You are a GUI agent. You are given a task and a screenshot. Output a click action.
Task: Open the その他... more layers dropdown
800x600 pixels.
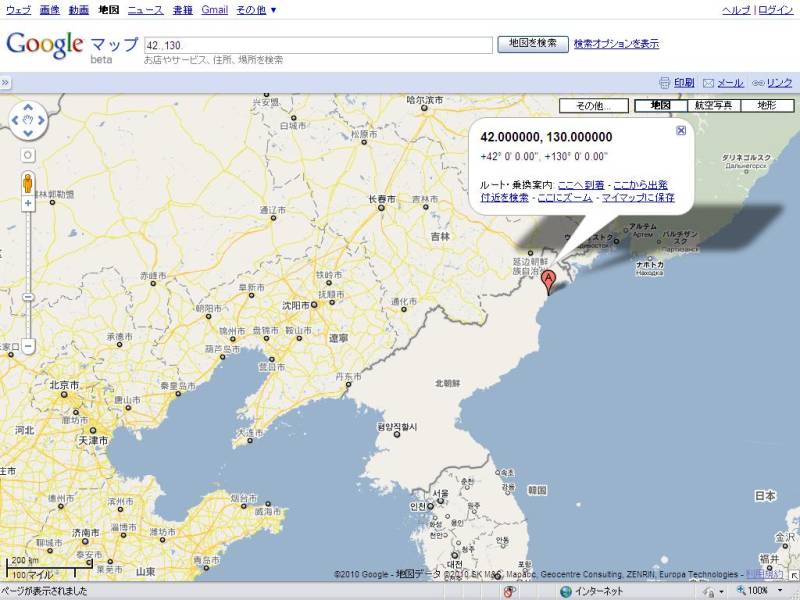[594, 105]
